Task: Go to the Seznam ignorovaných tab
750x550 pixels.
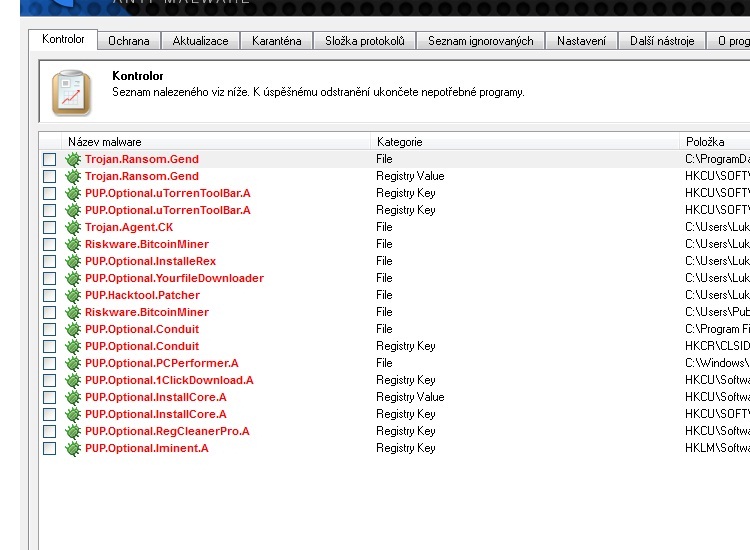Action: (481, 41)
